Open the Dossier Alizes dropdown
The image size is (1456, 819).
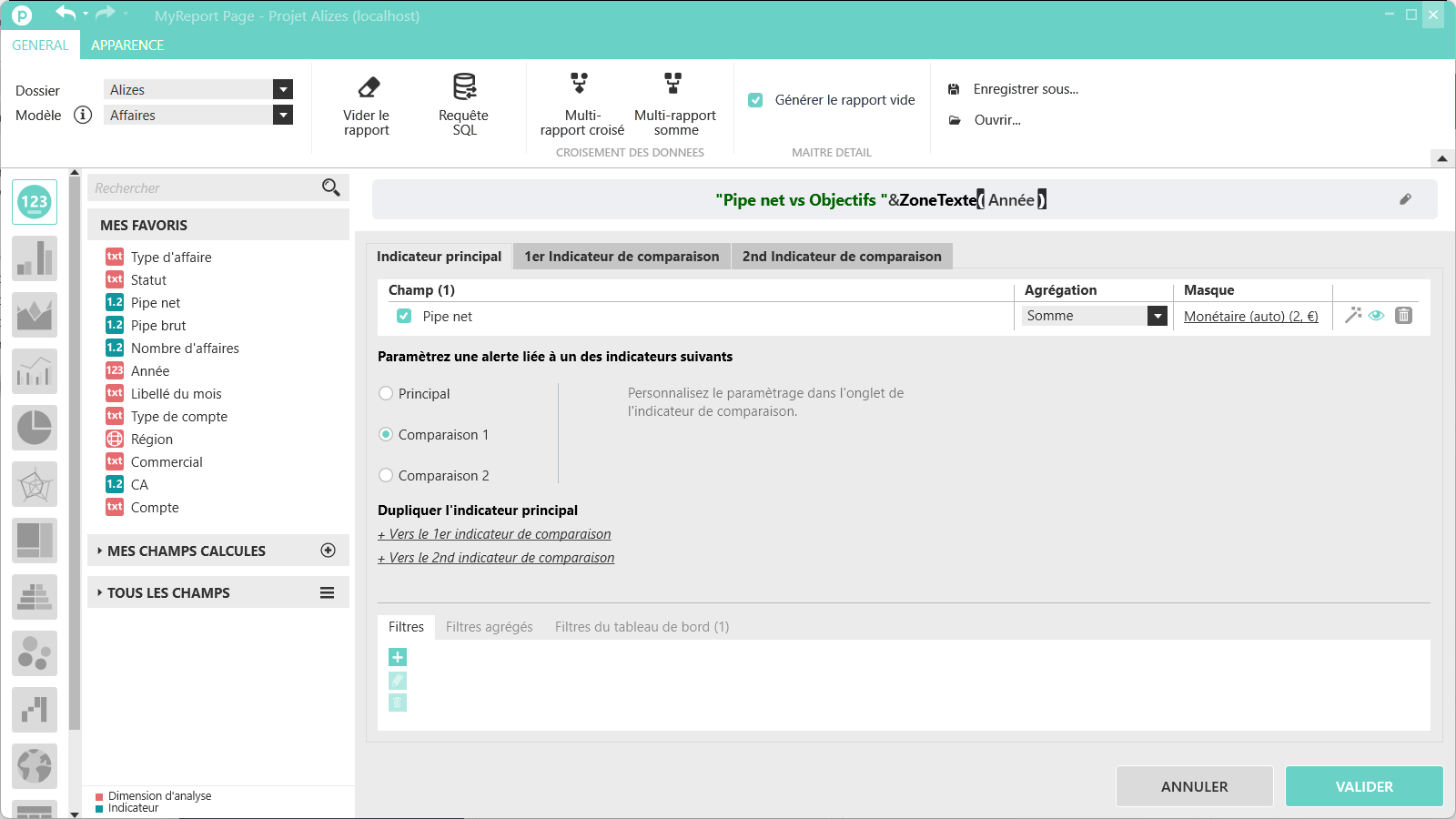(283, 89)
